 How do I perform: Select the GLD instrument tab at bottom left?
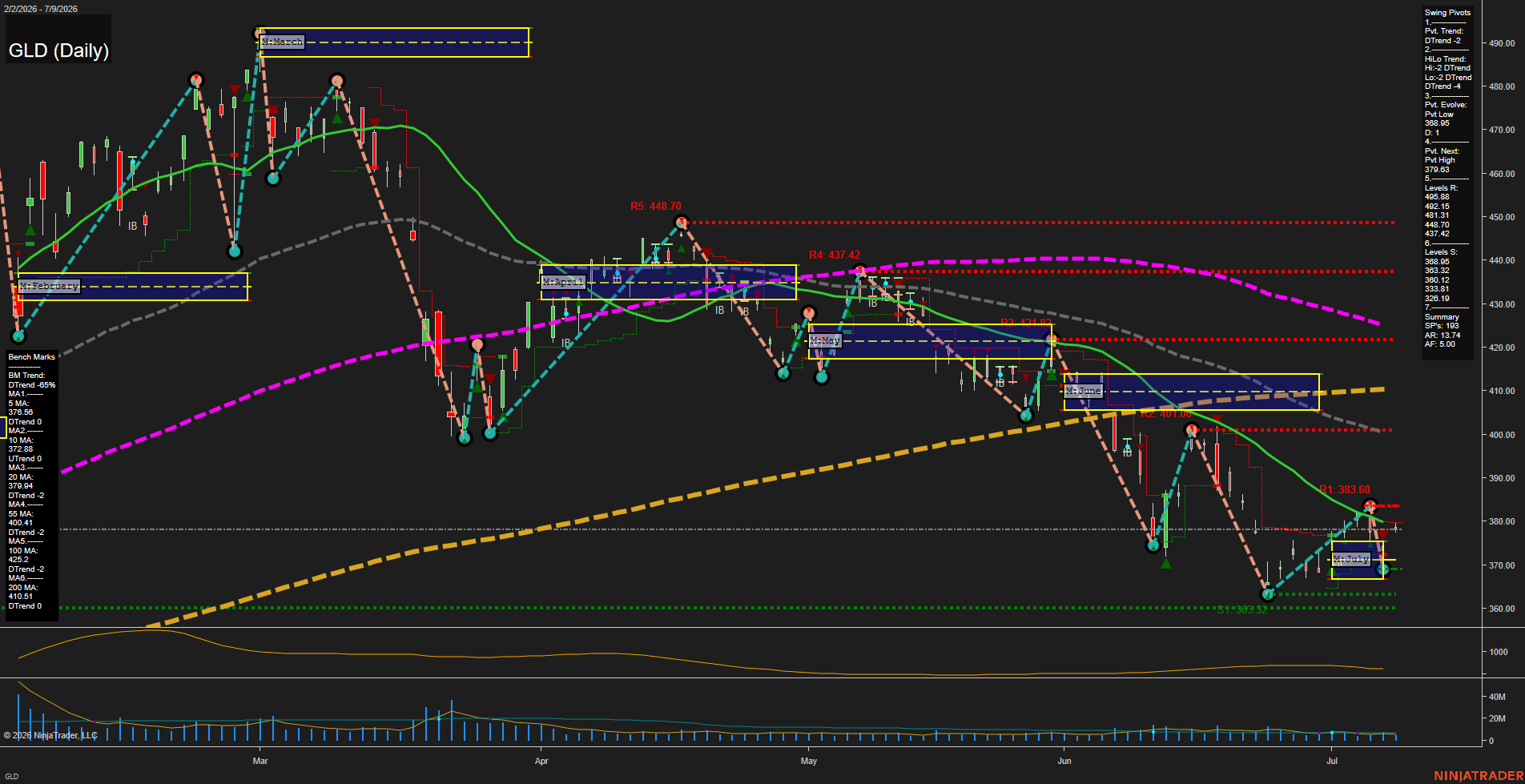pyautogui.click(x=11, y=776)
